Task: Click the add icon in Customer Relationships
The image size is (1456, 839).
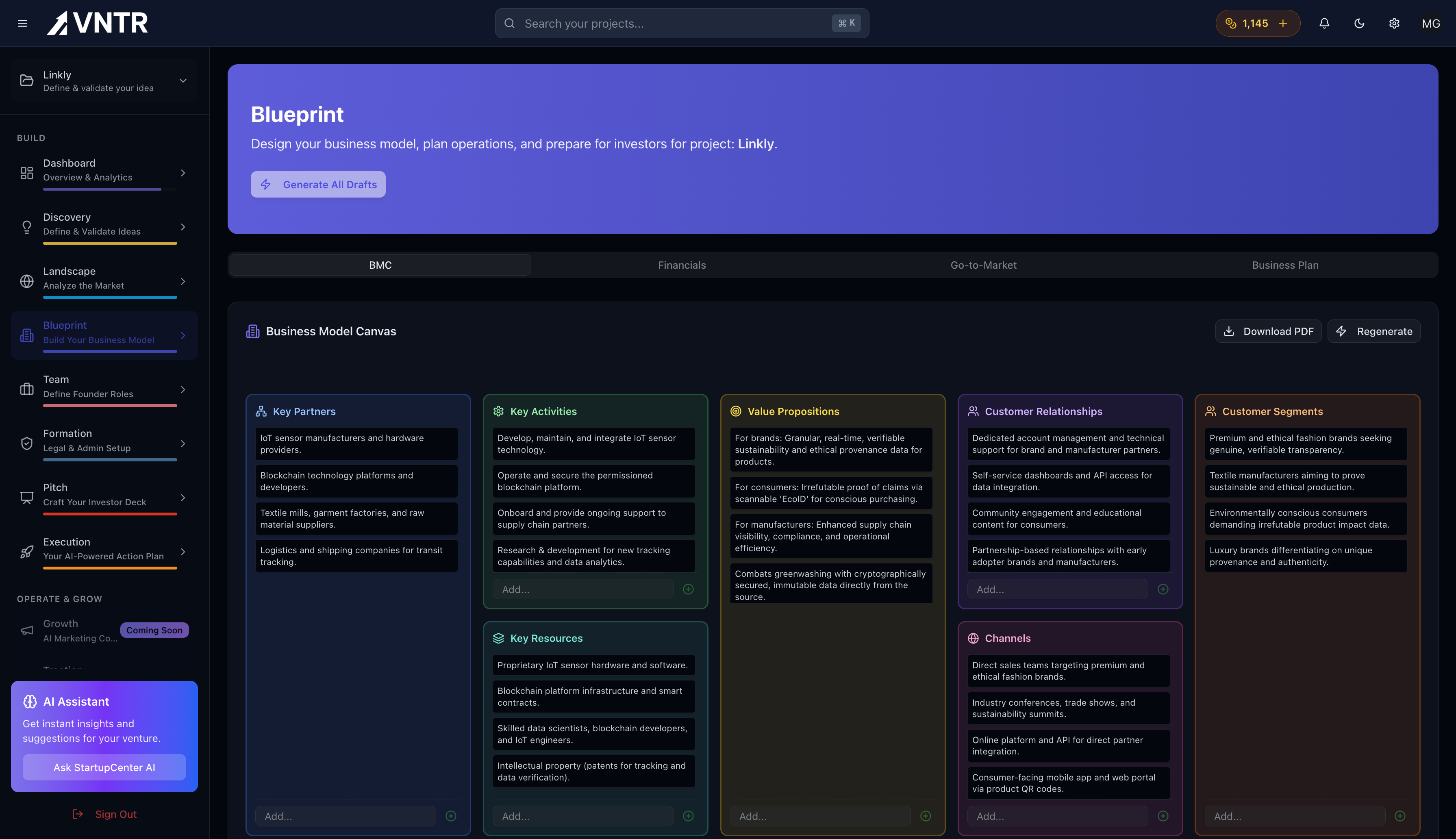Action: tap(1163, 589)
